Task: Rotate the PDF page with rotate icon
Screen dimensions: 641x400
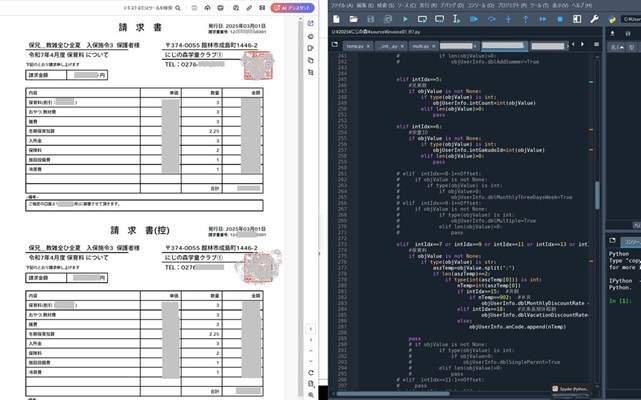Action: point(311,373)
